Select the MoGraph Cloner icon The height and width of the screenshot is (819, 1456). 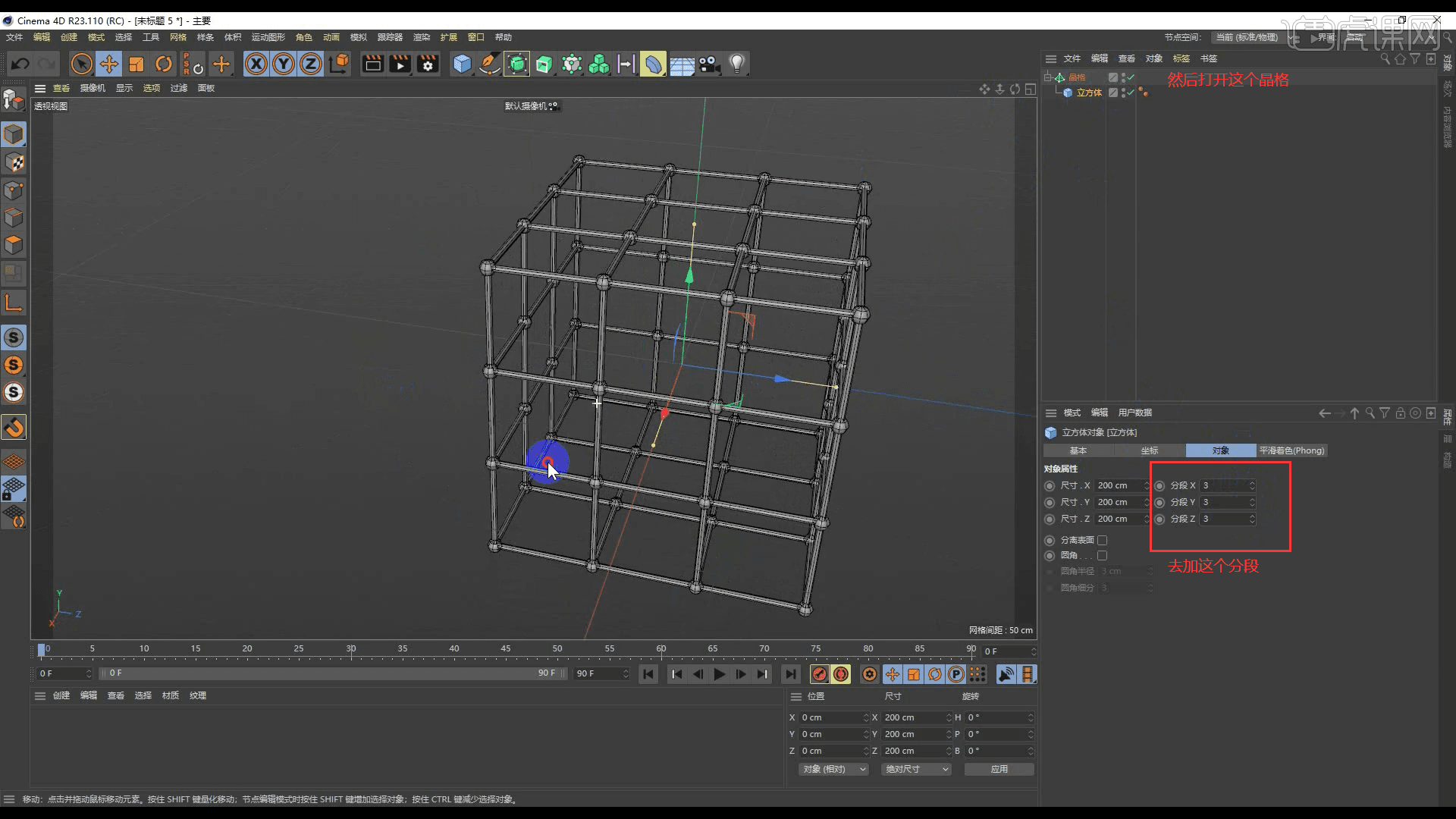click(x=599, y=64)
